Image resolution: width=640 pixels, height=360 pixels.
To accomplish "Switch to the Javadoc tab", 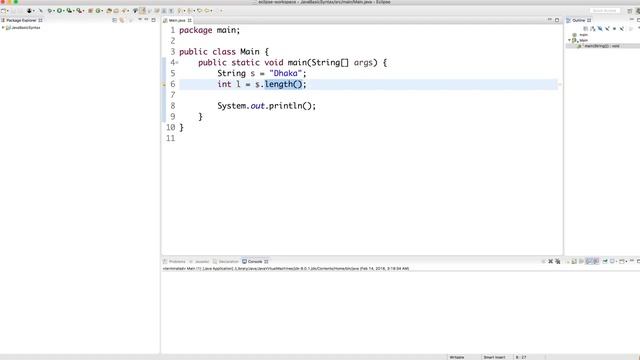I will [x=199, y=261].
